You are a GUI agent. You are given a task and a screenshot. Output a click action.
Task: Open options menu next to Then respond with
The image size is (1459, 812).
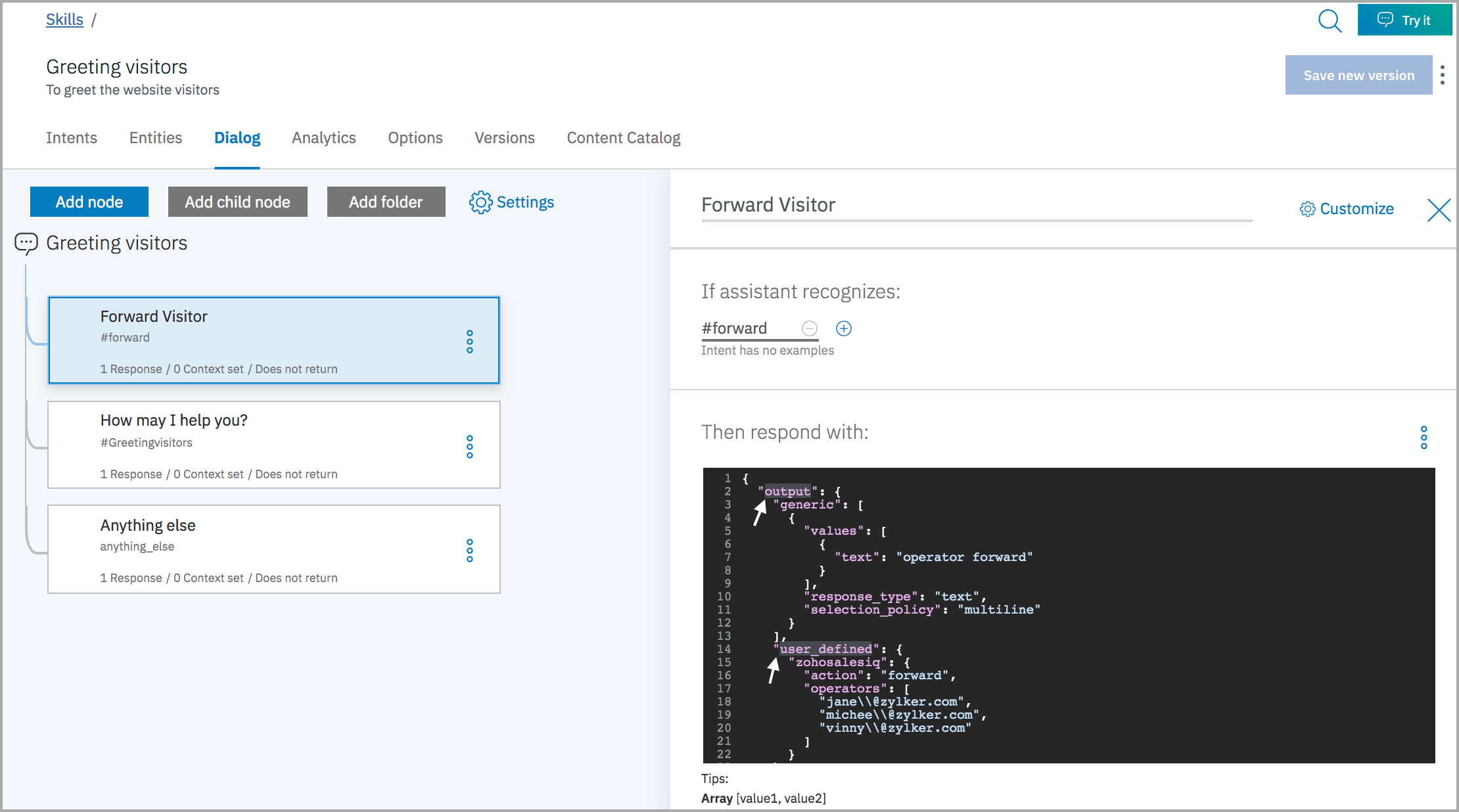(1424, 437)
